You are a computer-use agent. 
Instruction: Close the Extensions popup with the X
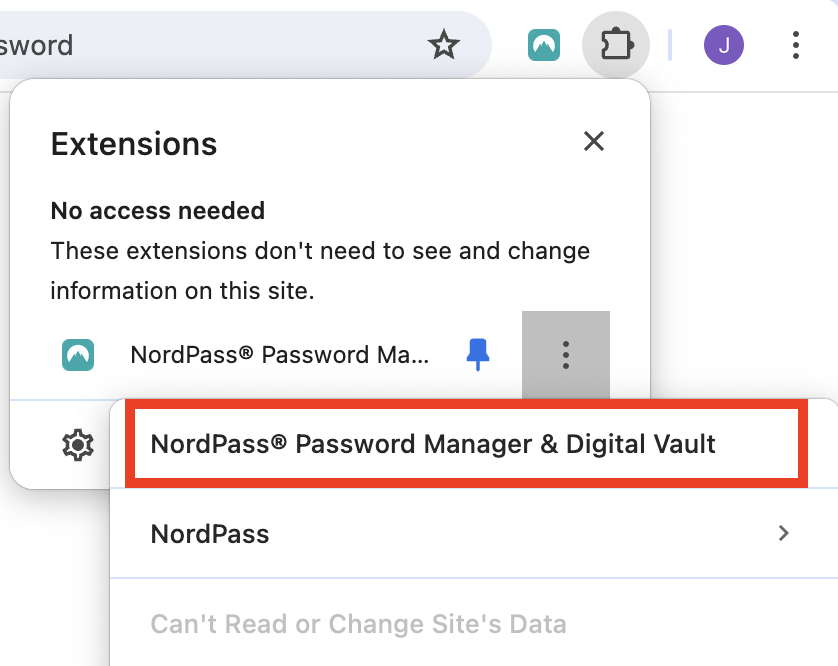(x=594, y=142)
